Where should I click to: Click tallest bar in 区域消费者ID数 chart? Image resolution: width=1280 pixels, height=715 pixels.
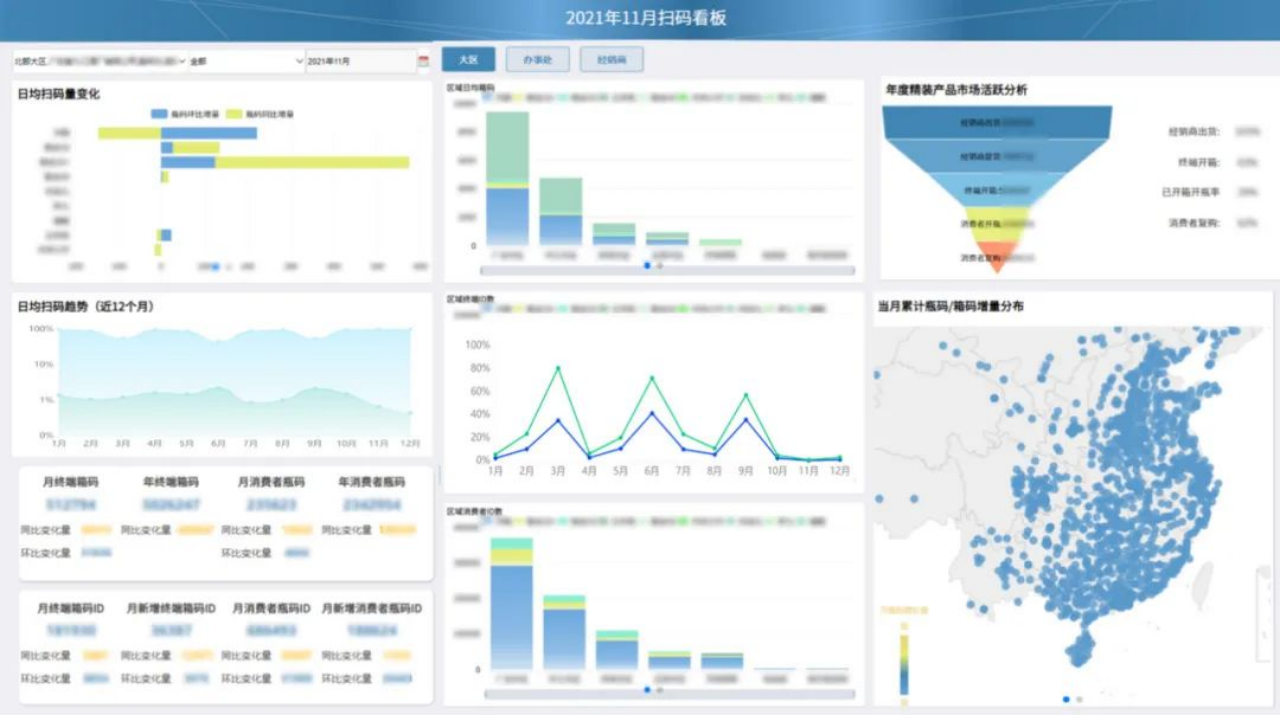tap(511, 610)
